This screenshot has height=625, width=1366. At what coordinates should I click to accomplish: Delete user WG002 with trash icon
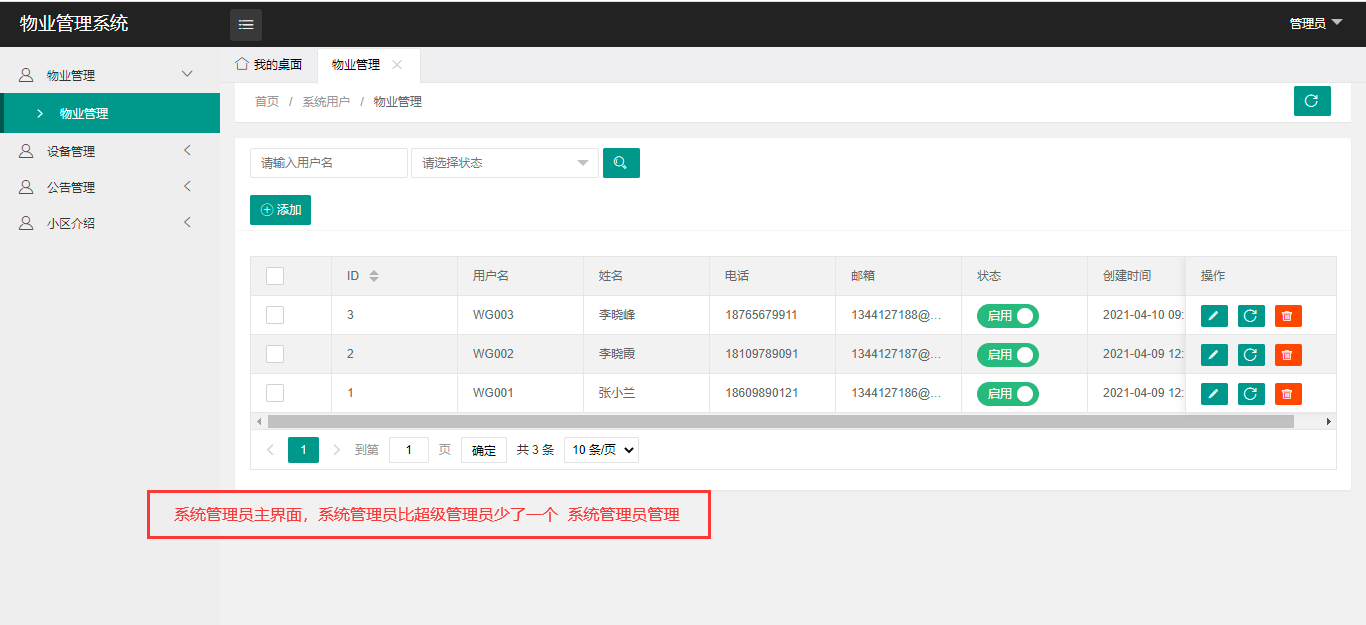1288,355
